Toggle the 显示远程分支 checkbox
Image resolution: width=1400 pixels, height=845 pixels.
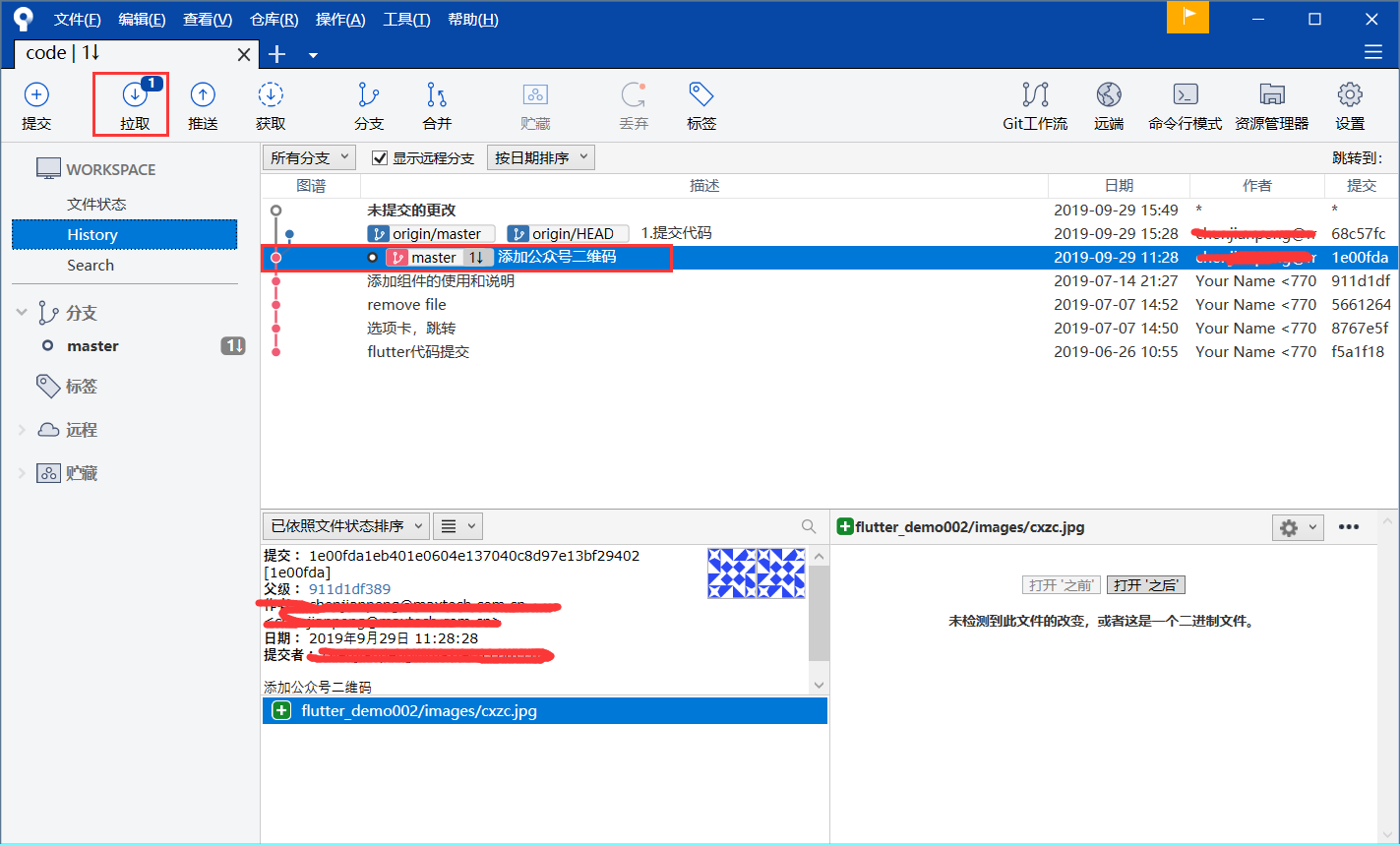[381, 156]
